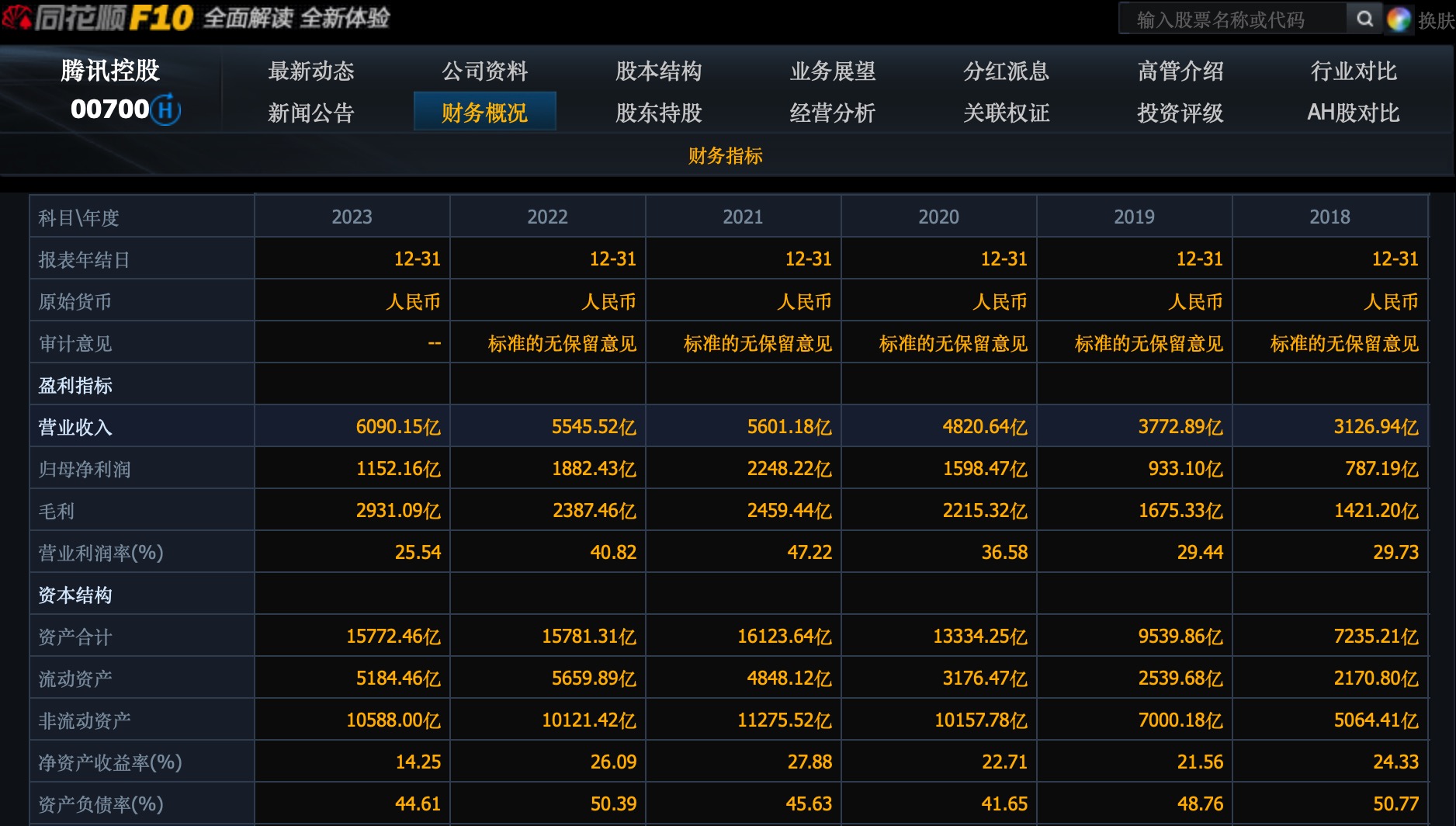The width and height of the screenshot is (1456, 826).
Task: View 股东持股 shareholder holdings
Action: (x=658, y=113)
